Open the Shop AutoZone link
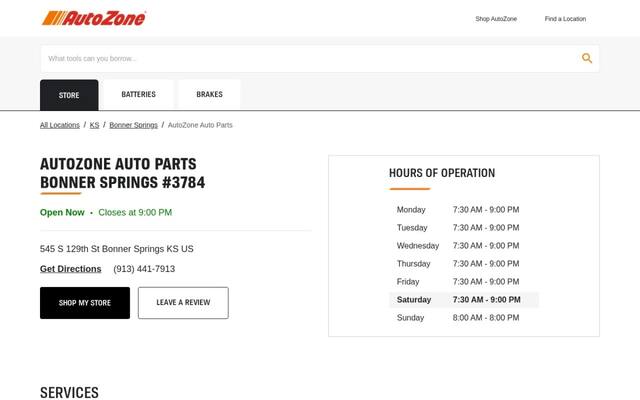Viewport: 640px width, 400px height. (x=496, y=19)
